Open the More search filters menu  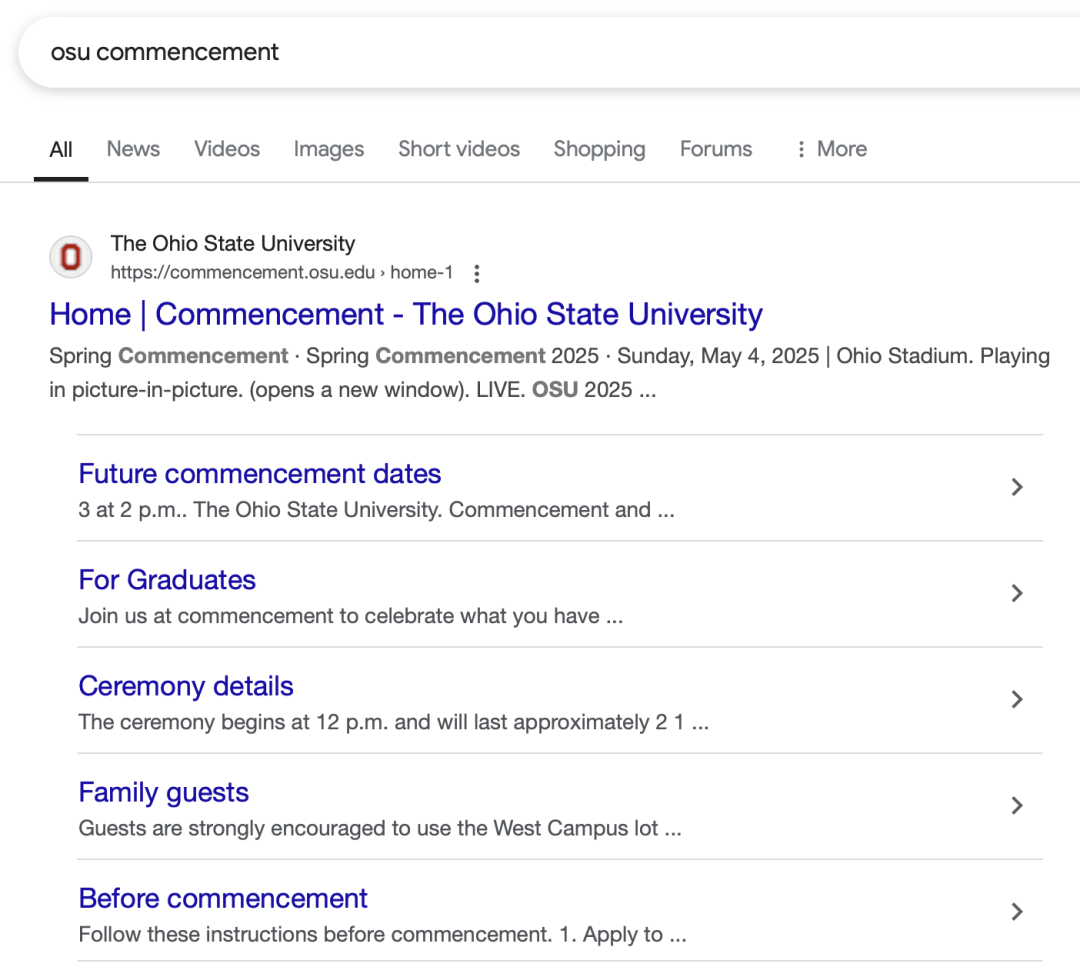pos(831,149)
